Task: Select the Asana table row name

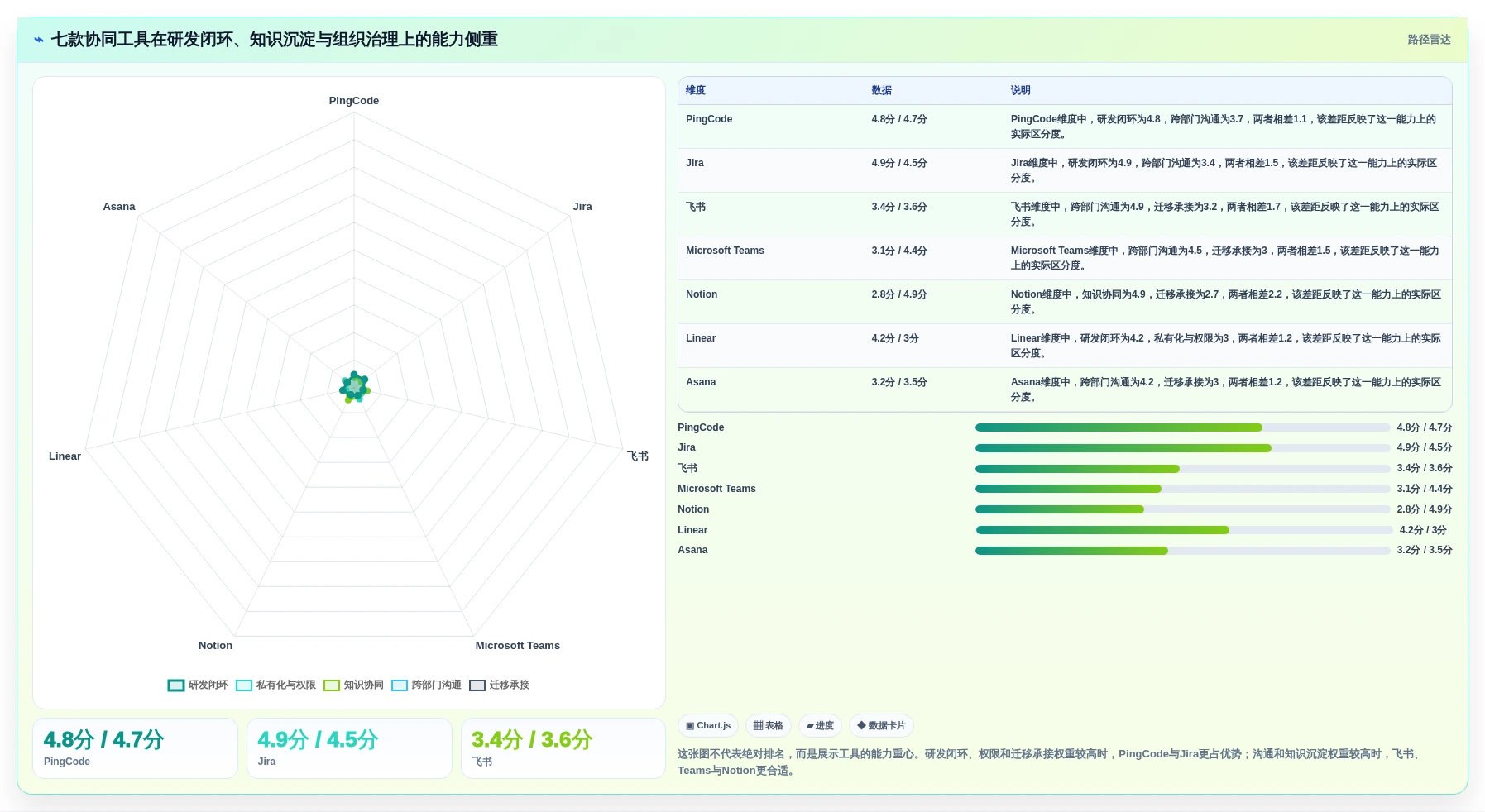Action: click(x=701, y=382)
